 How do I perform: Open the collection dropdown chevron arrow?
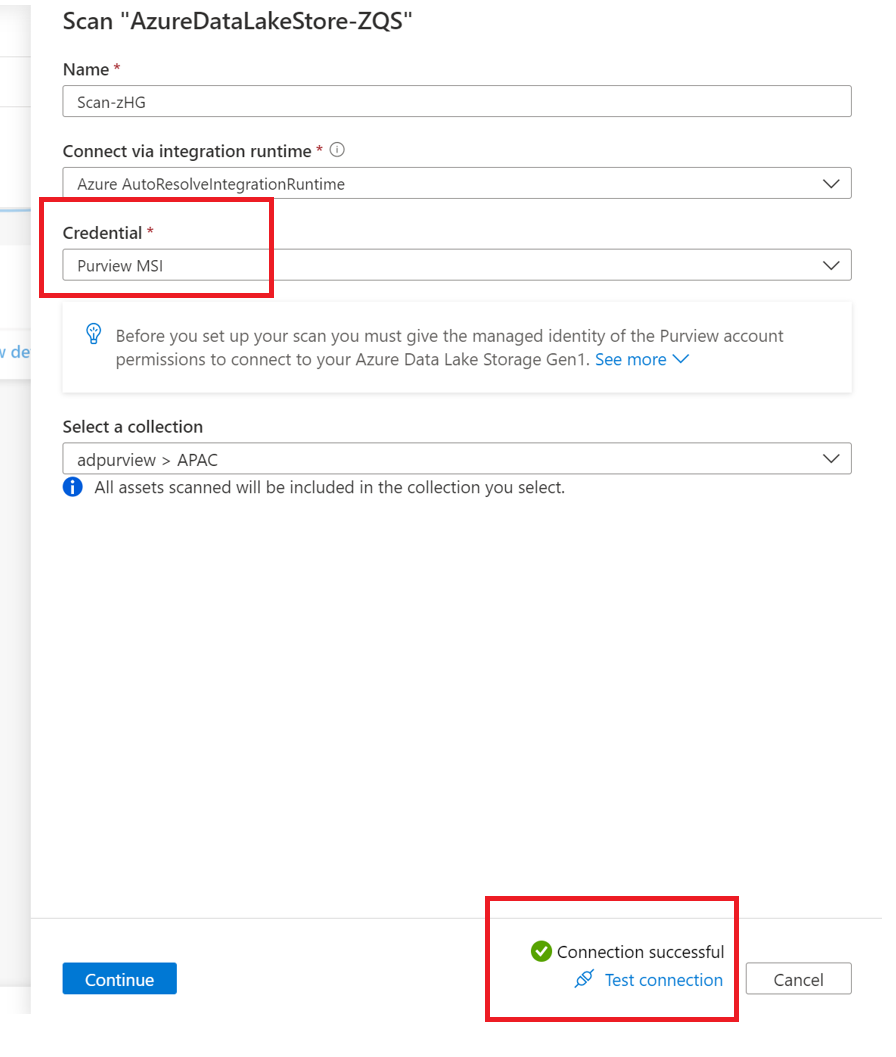(830, 459)
